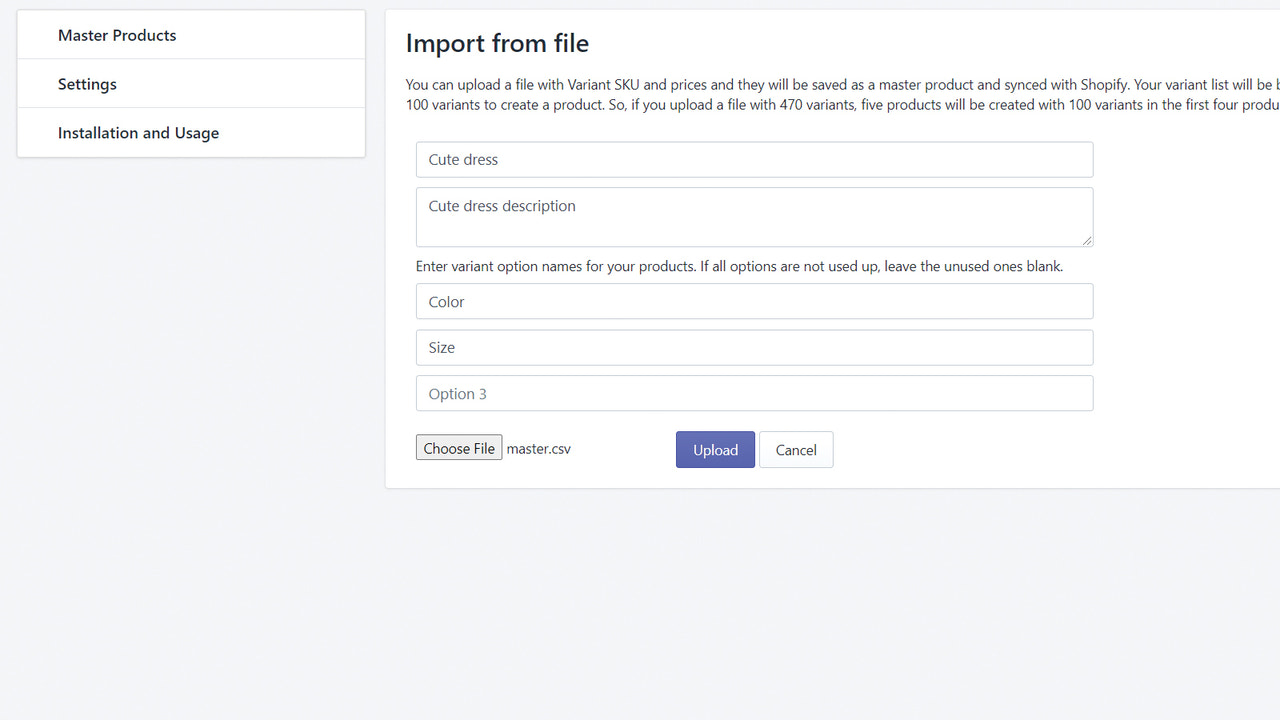Click inside the Cute dress title box

click(754, 159)
